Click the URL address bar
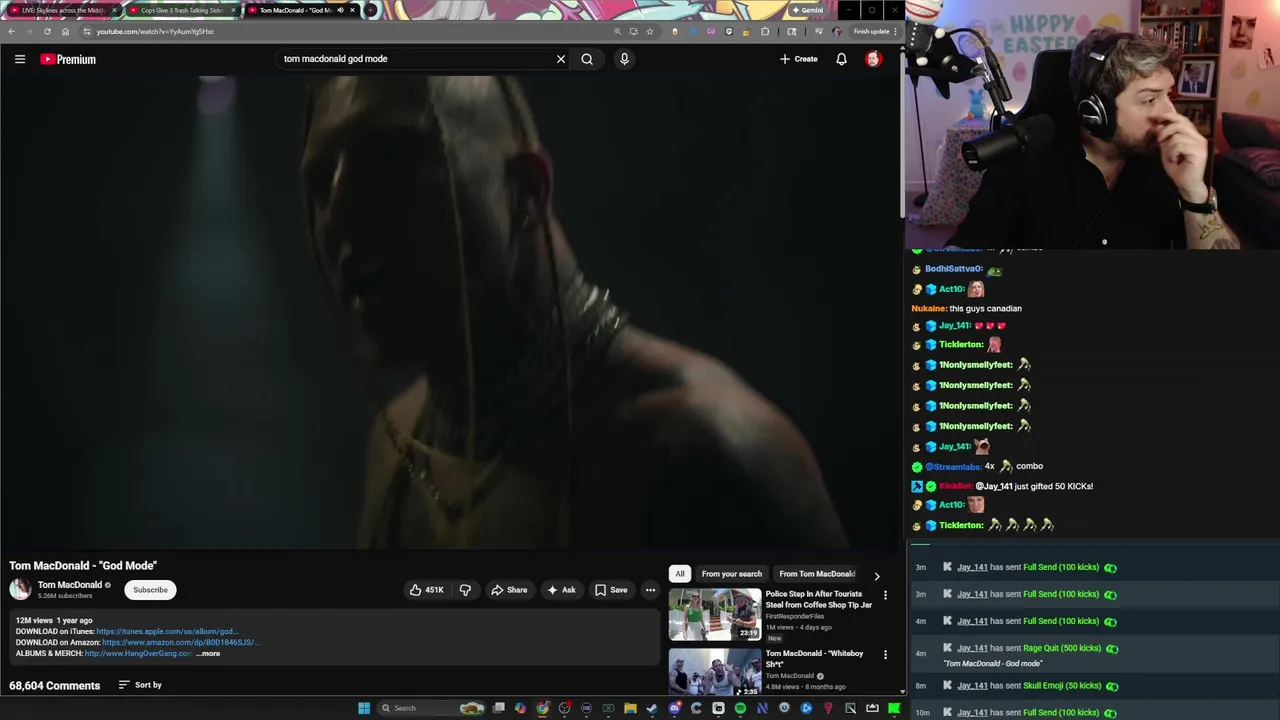 [370, 31]
